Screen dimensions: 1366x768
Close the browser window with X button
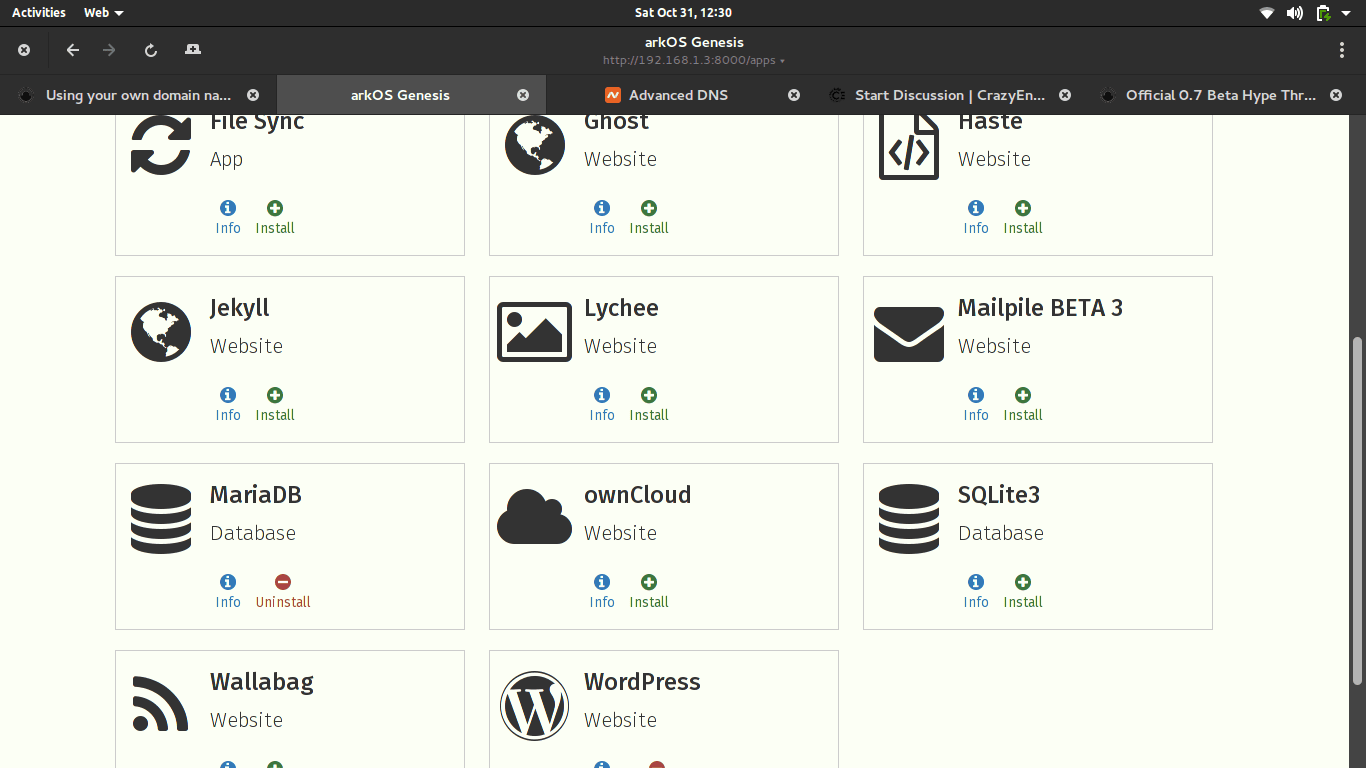[x=24, y=50]
